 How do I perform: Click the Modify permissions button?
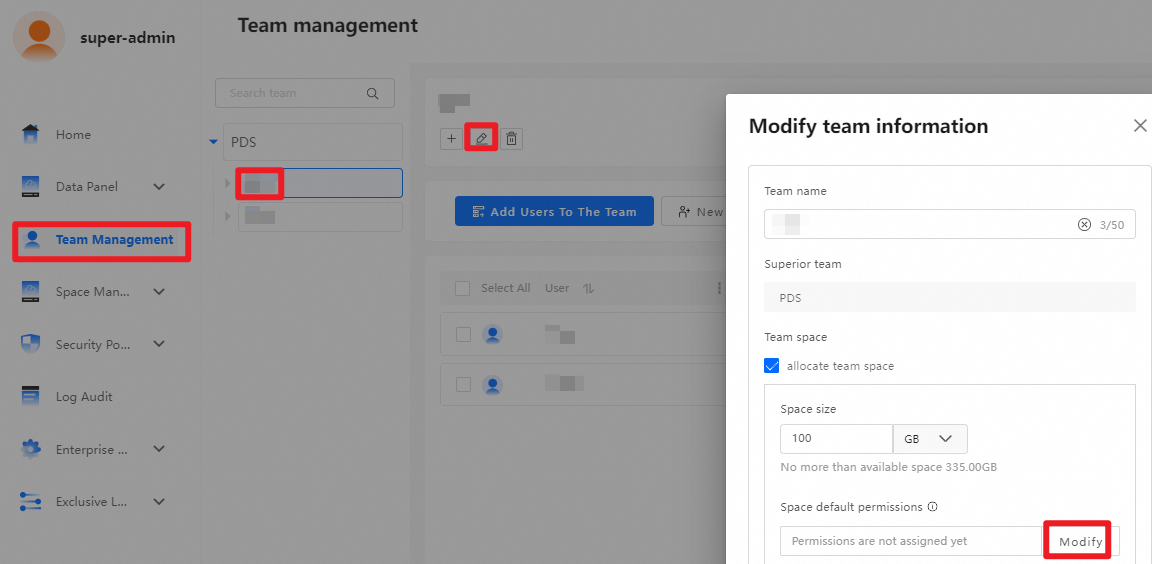click(x=1080, y=542)
